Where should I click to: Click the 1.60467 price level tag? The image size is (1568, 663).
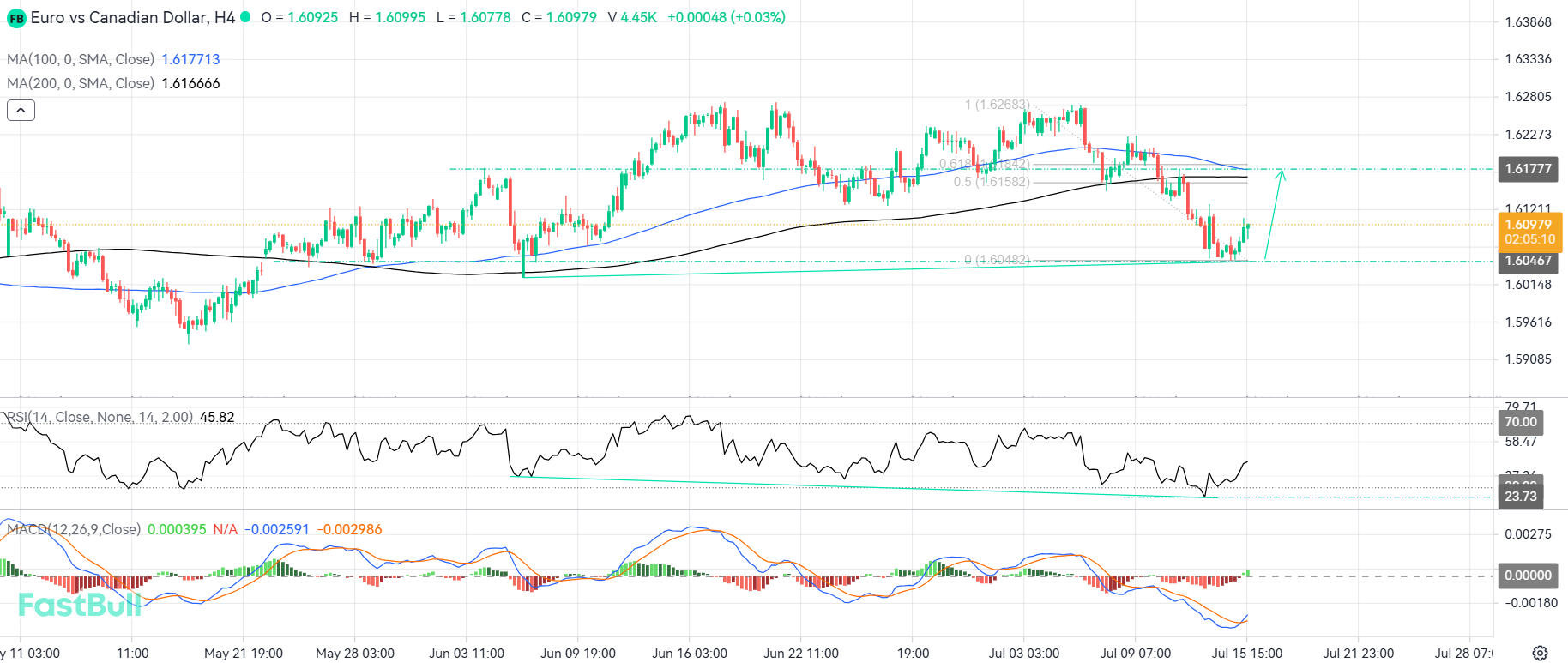click(x=1529, y=261)
